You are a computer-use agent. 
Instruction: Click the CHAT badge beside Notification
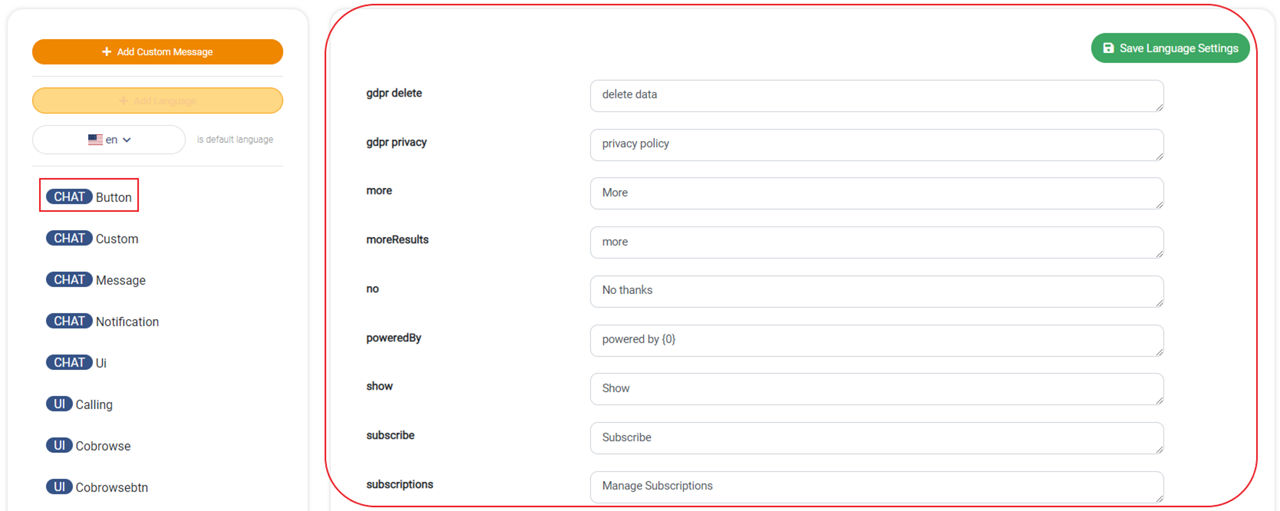tap(69, 321)
